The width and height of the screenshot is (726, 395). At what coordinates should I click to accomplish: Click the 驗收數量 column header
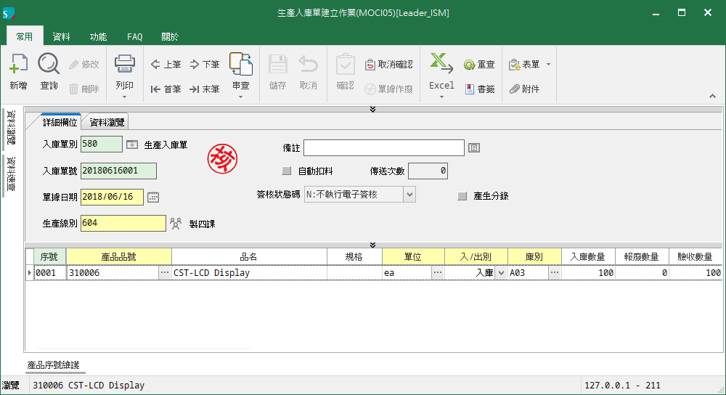(x=695, y=257)
